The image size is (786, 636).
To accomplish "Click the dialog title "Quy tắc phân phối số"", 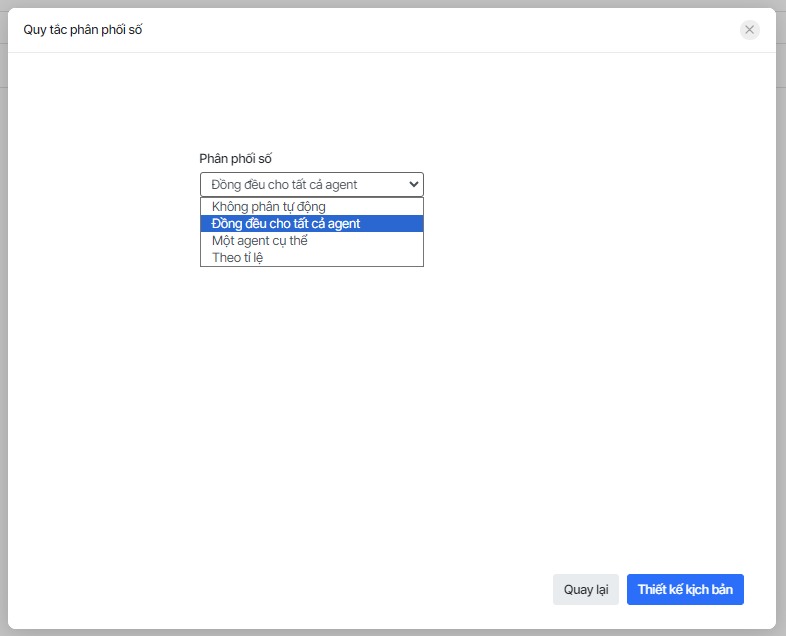I will (x=83, y=30).
